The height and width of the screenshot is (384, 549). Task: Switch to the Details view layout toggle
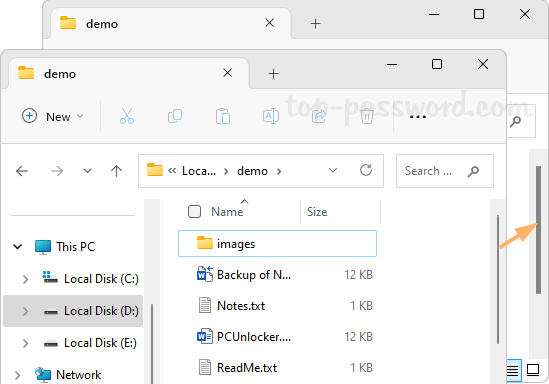pyautogui.click(x=512, y=370)
